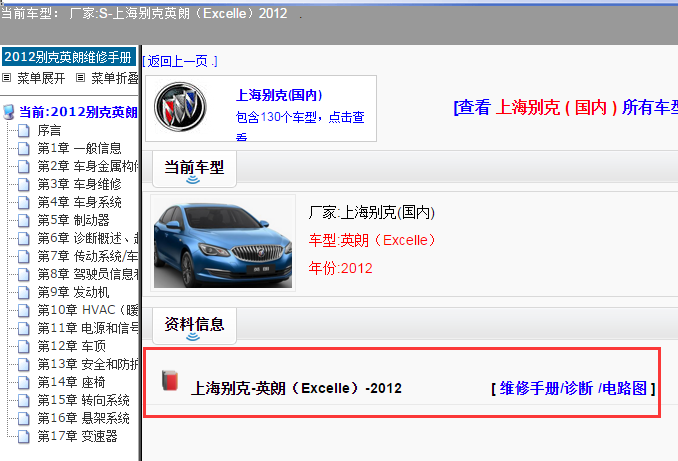The height and width of the screenshot is (461, 678).
Task: Click the page icon beside 第3章 车身维修
Action: pyautogui.click(x=24, y=185)
